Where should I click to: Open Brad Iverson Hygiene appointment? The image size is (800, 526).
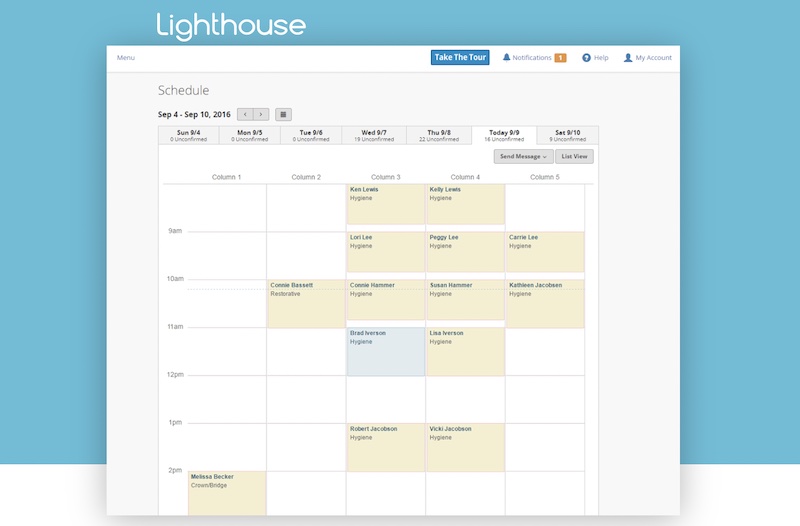pos(386,352)
